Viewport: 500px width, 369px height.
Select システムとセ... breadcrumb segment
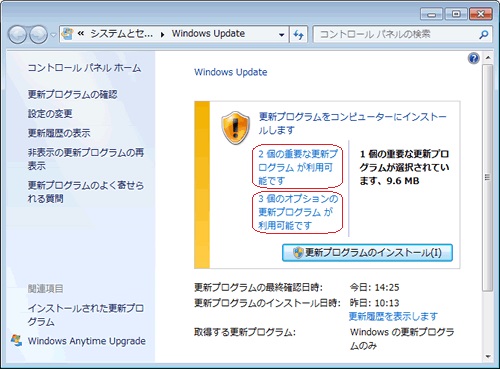[x=122, y=34]
